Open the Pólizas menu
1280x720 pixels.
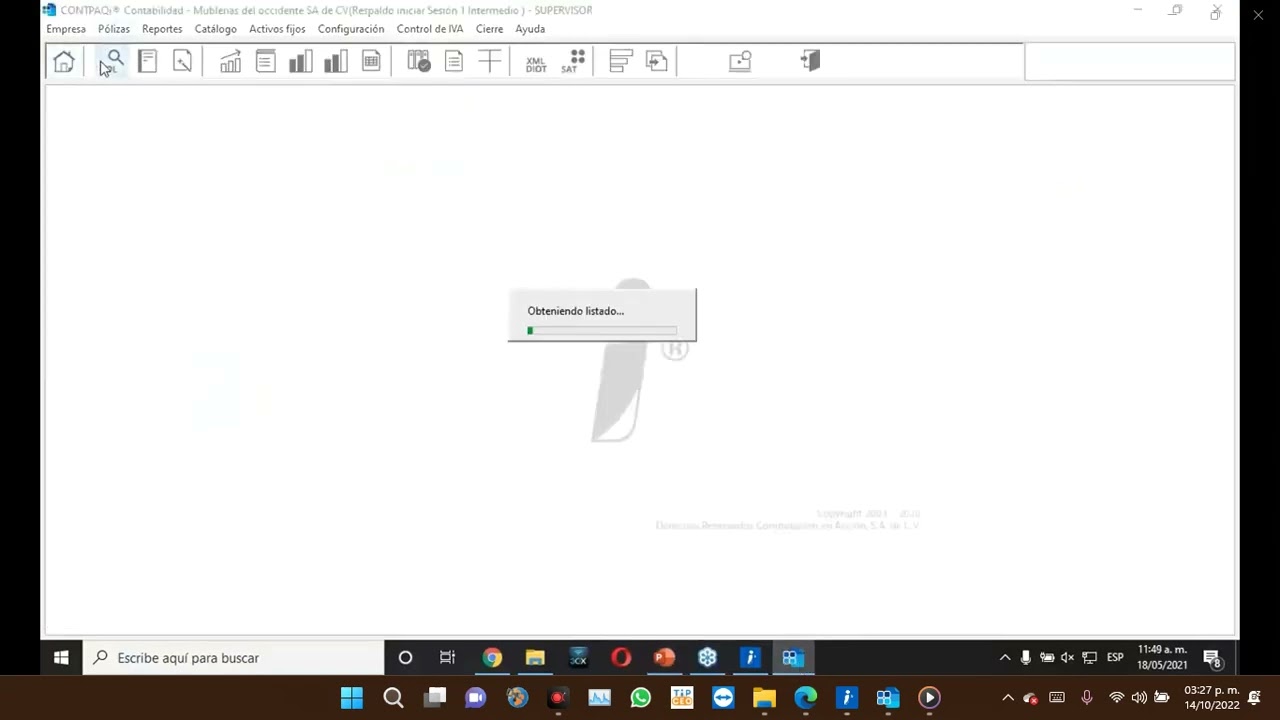114,29
